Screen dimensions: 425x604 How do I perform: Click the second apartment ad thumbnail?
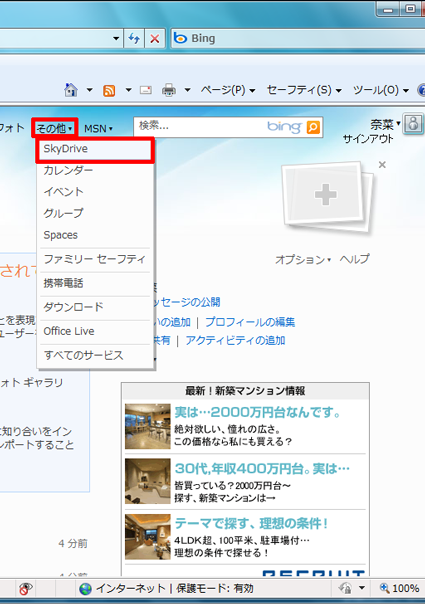tap(148, 481)
